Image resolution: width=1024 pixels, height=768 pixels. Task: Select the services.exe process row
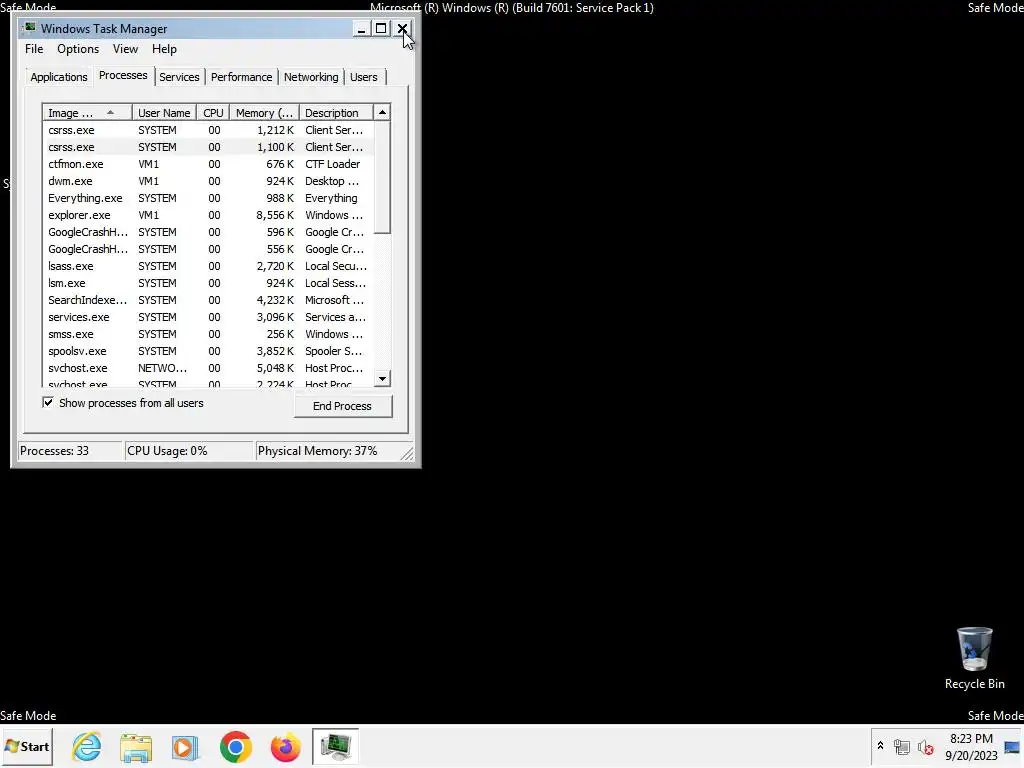tap(208, 317)
